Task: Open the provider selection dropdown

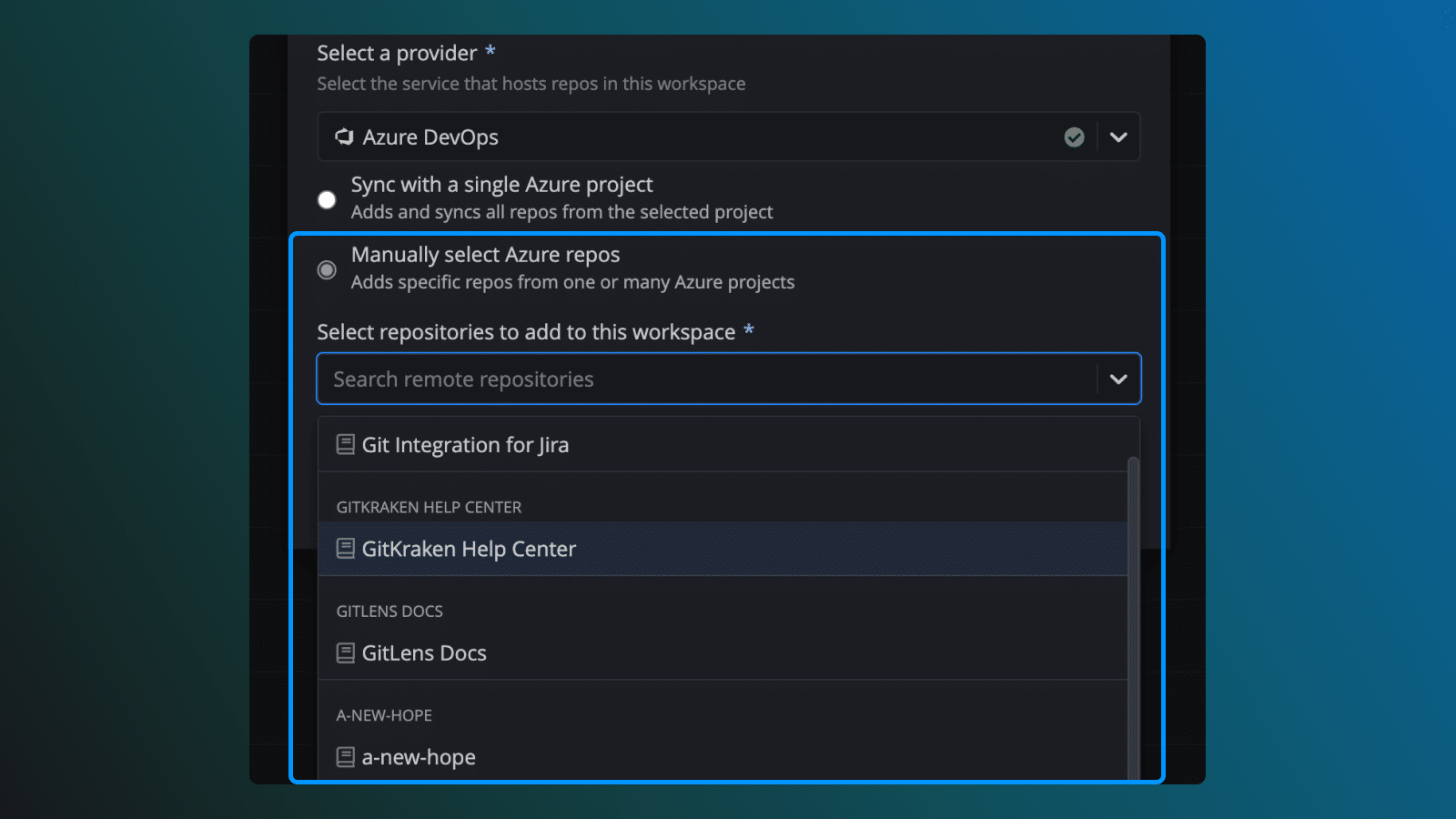Action: click(x=1118, y=136)
